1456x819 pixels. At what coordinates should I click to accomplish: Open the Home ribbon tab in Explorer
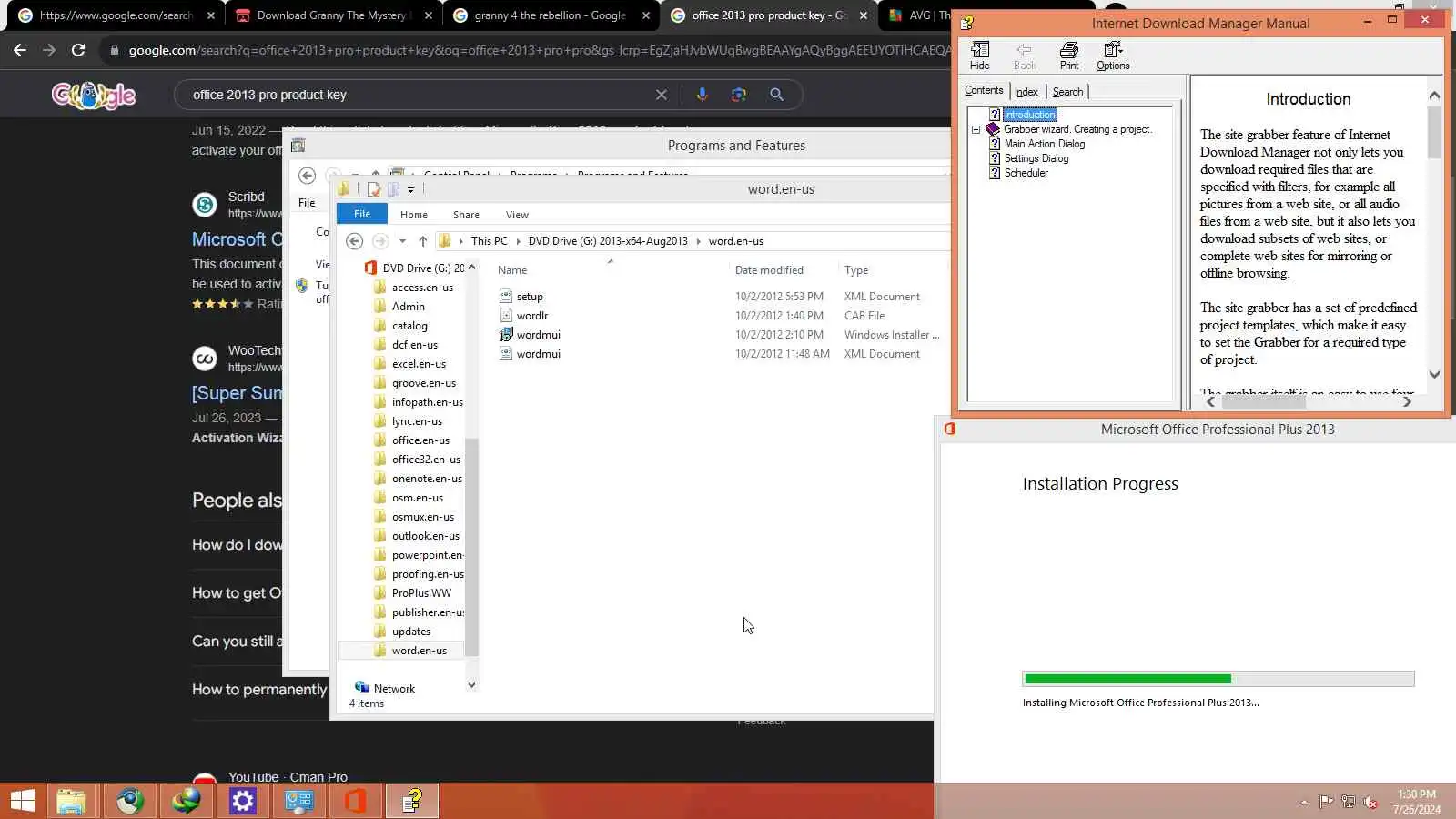(x=414, y=215)
